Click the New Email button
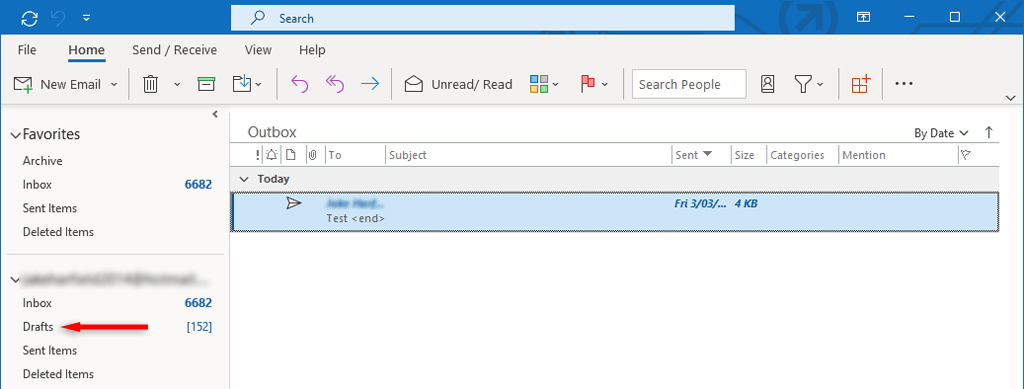1024x389 pixels. [58, 84]
